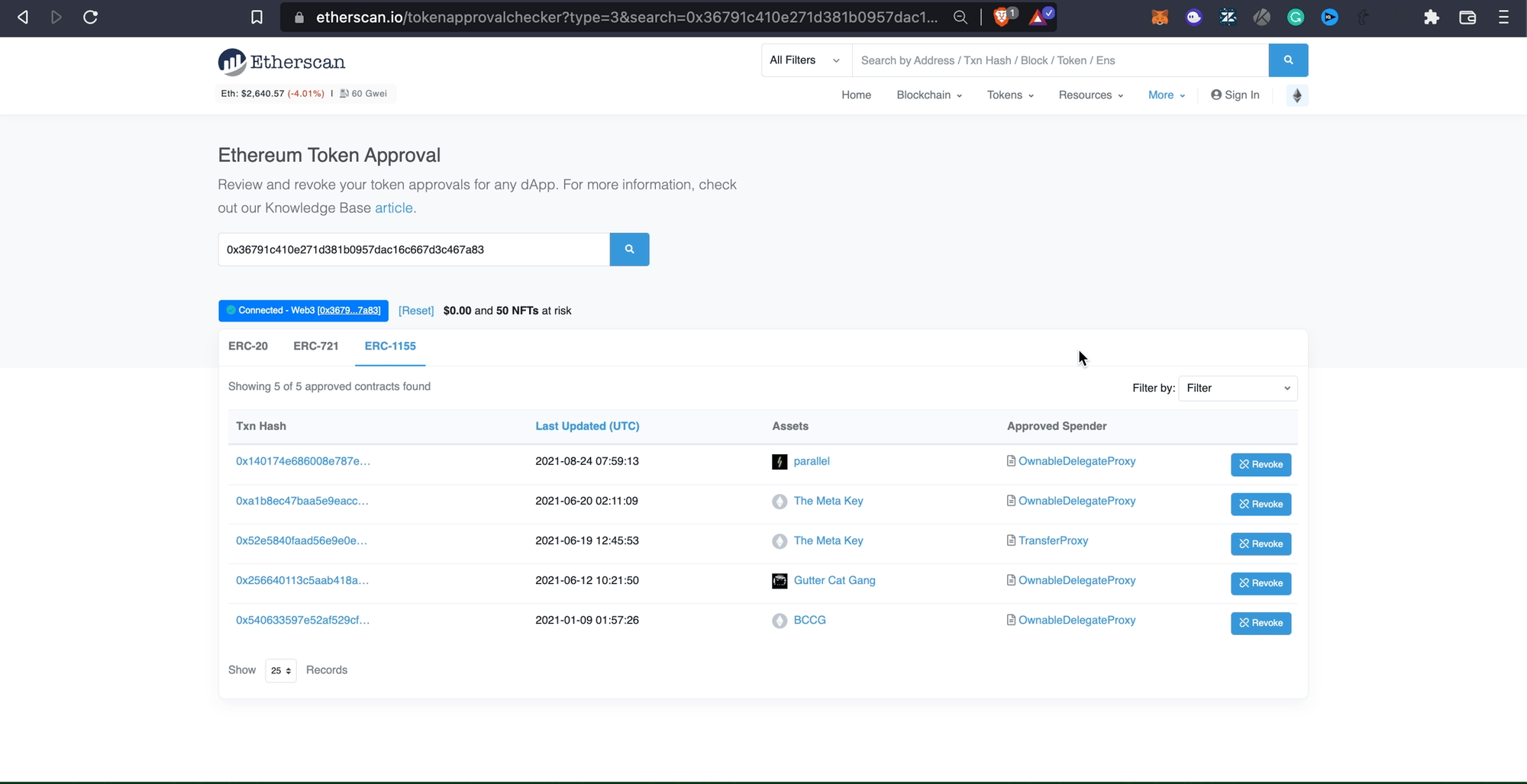Open Brave Shields lion icon
The height and width of the screenshot is (784, 1527).
click(x=1002, y=17)
